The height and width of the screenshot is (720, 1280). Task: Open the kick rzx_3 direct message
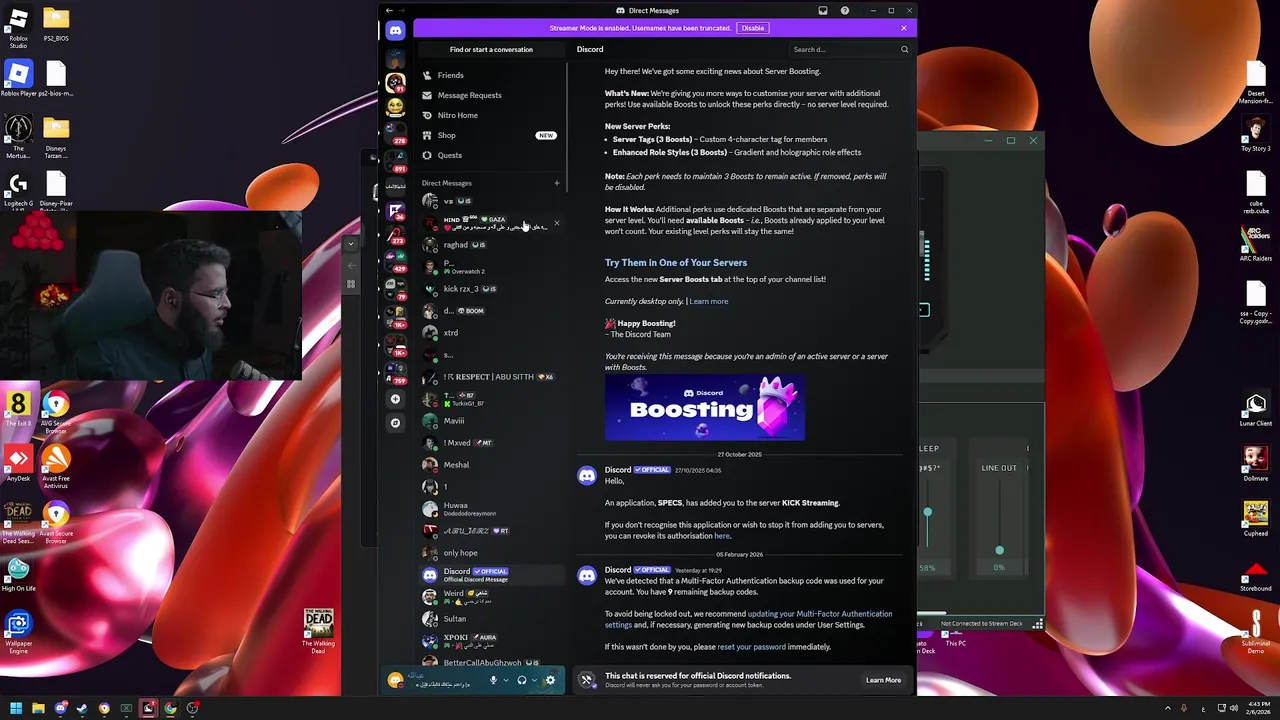491,289
